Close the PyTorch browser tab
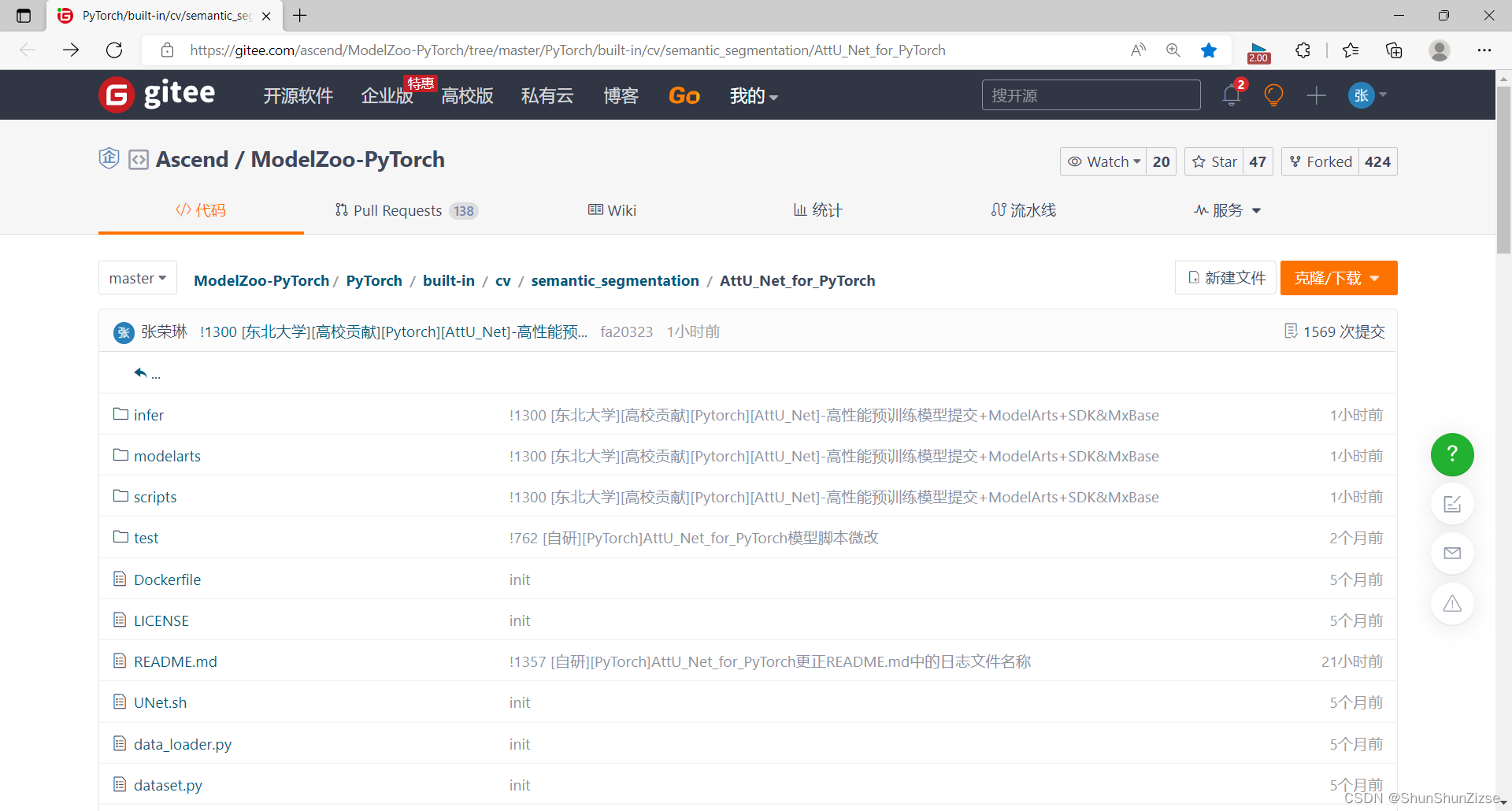1512x811 pixels. pos(266,16)
